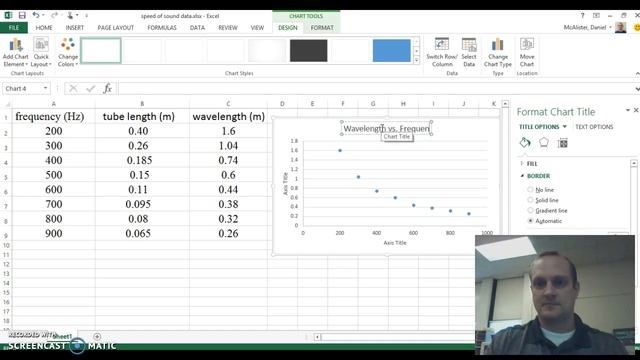
Task: Select Size & Properties icon in format pane
Action: 563,143
